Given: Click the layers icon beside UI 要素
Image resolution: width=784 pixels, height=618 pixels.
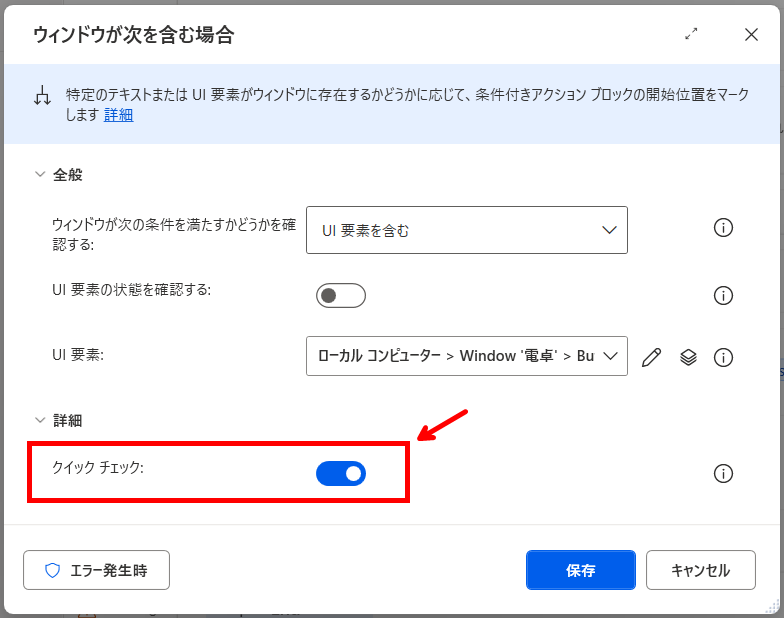Looking at the screenshot, I should pos(688,357).
